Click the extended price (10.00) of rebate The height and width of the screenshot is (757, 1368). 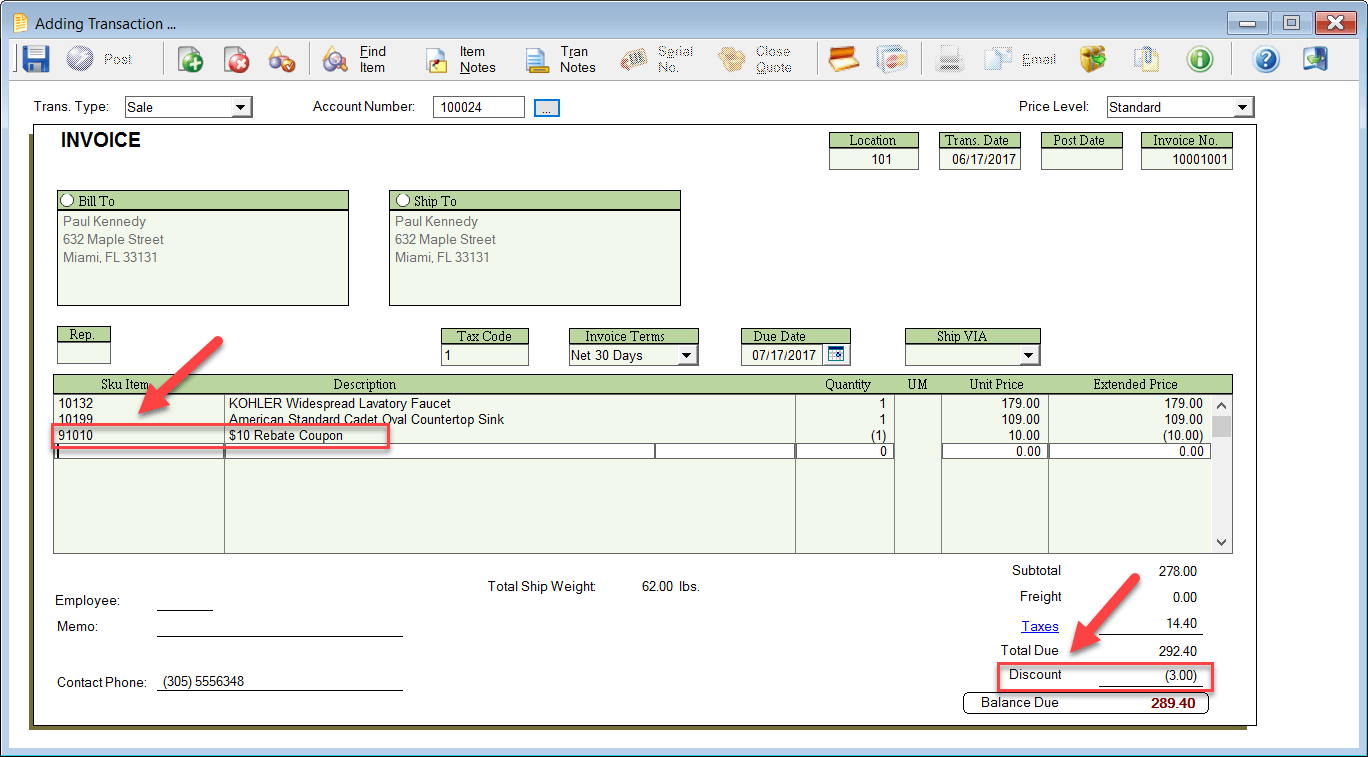(1182, 436)
